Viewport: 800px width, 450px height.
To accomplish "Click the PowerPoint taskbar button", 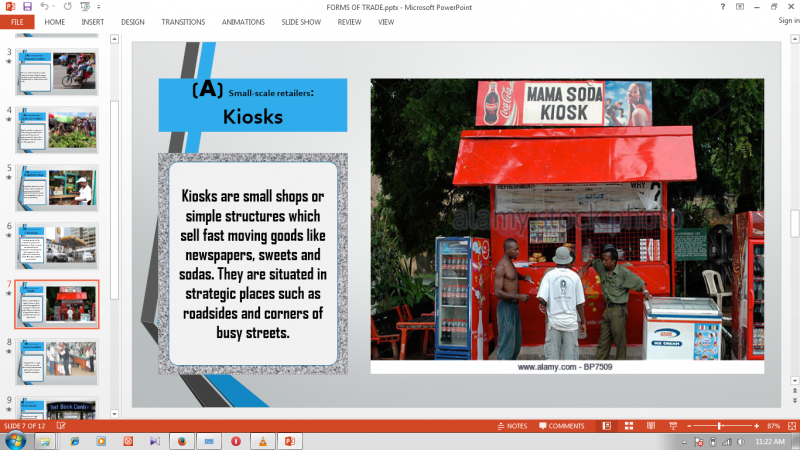I will pyautogui.click(x=290, y=441).
